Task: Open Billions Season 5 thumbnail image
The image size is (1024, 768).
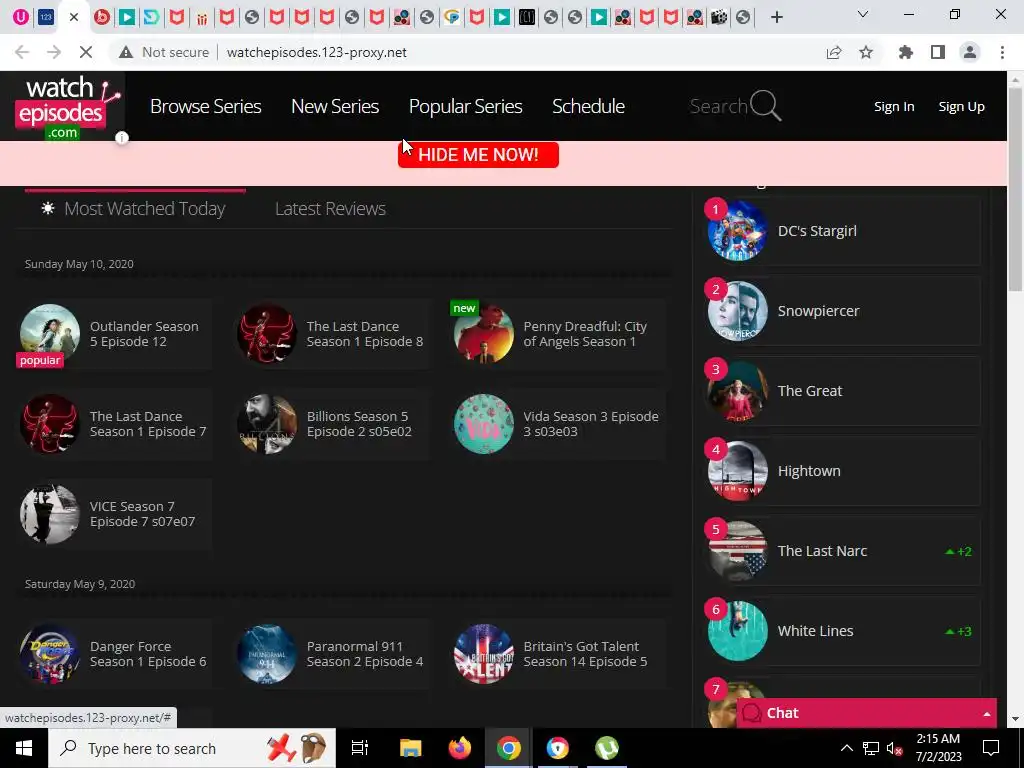Action: tap(266, 424)
